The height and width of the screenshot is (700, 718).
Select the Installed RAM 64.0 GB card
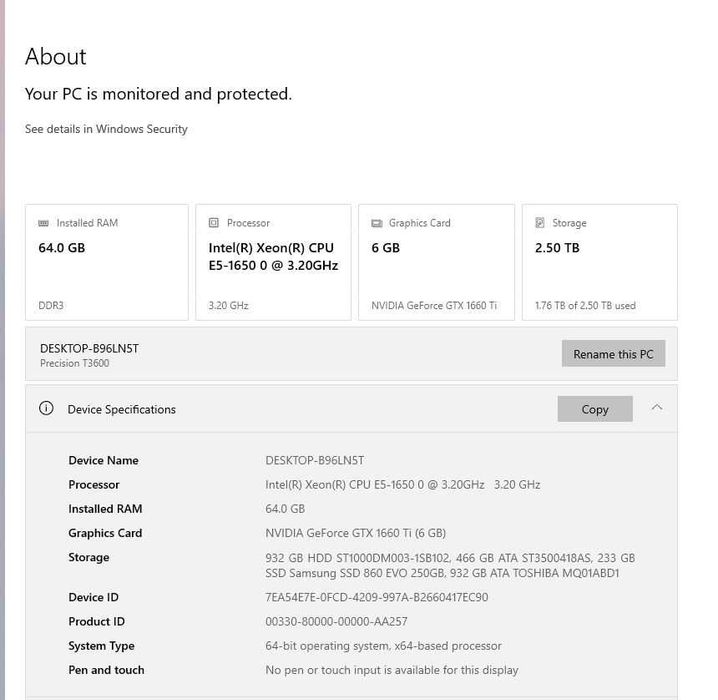(x=107, y=262)
